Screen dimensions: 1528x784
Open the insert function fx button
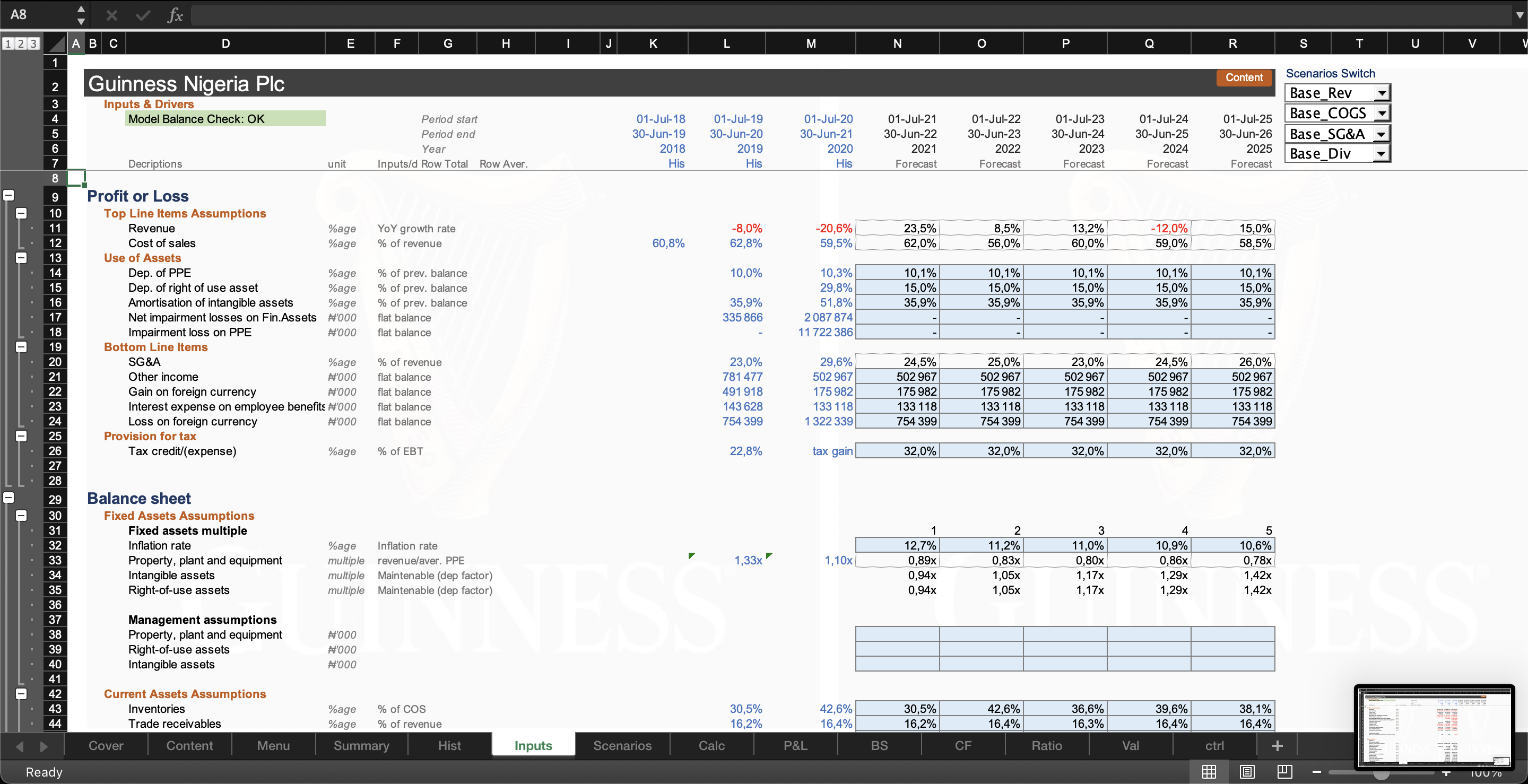click(x=175, y=15)
